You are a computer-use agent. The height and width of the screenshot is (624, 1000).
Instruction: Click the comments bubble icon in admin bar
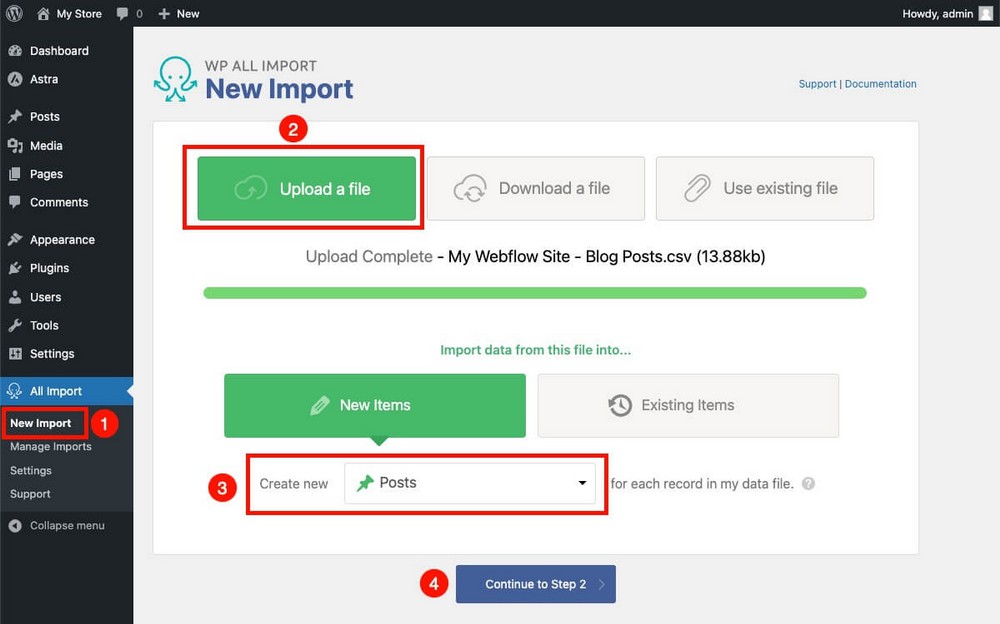point(122,13)
